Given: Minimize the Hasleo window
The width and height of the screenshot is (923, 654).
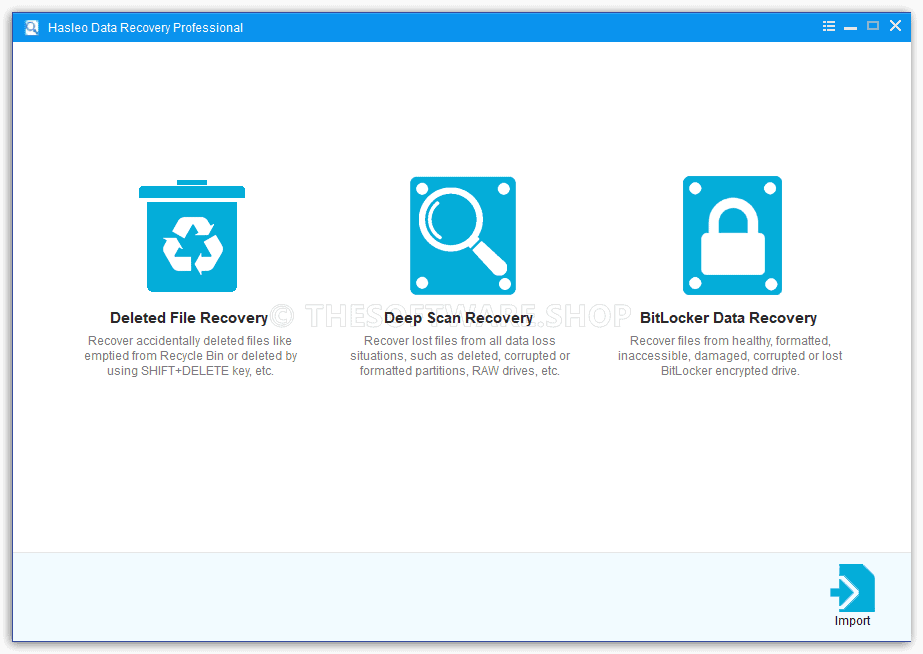Looking at the screenshot, I should 851,27.
